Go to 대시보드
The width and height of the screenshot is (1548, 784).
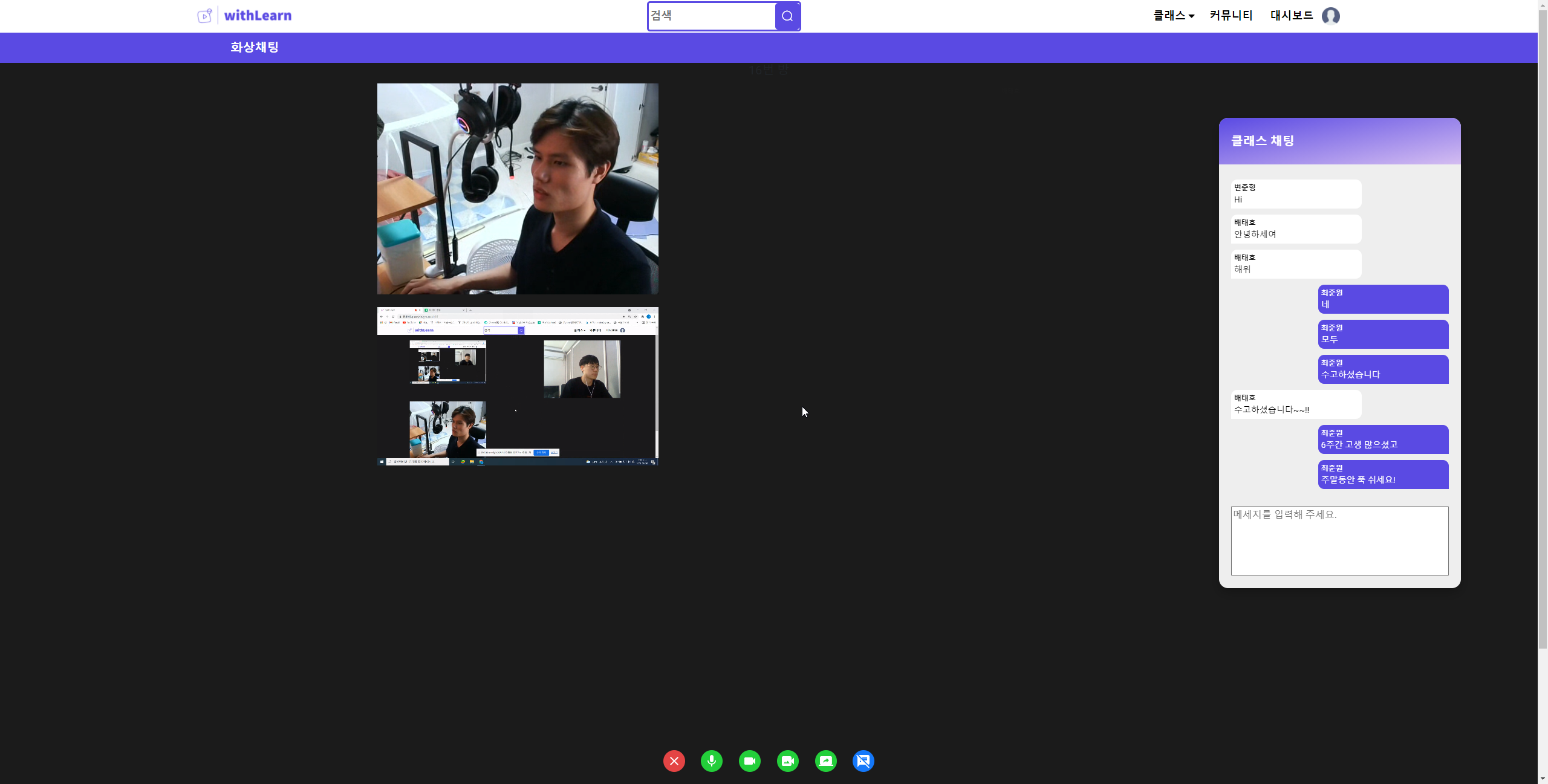tap(1292, 16)
